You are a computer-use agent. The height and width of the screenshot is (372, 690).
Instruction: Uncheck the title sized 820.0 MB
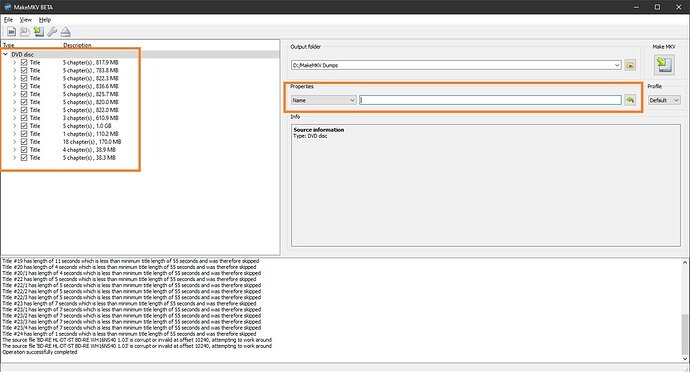[x=24, y=102]
